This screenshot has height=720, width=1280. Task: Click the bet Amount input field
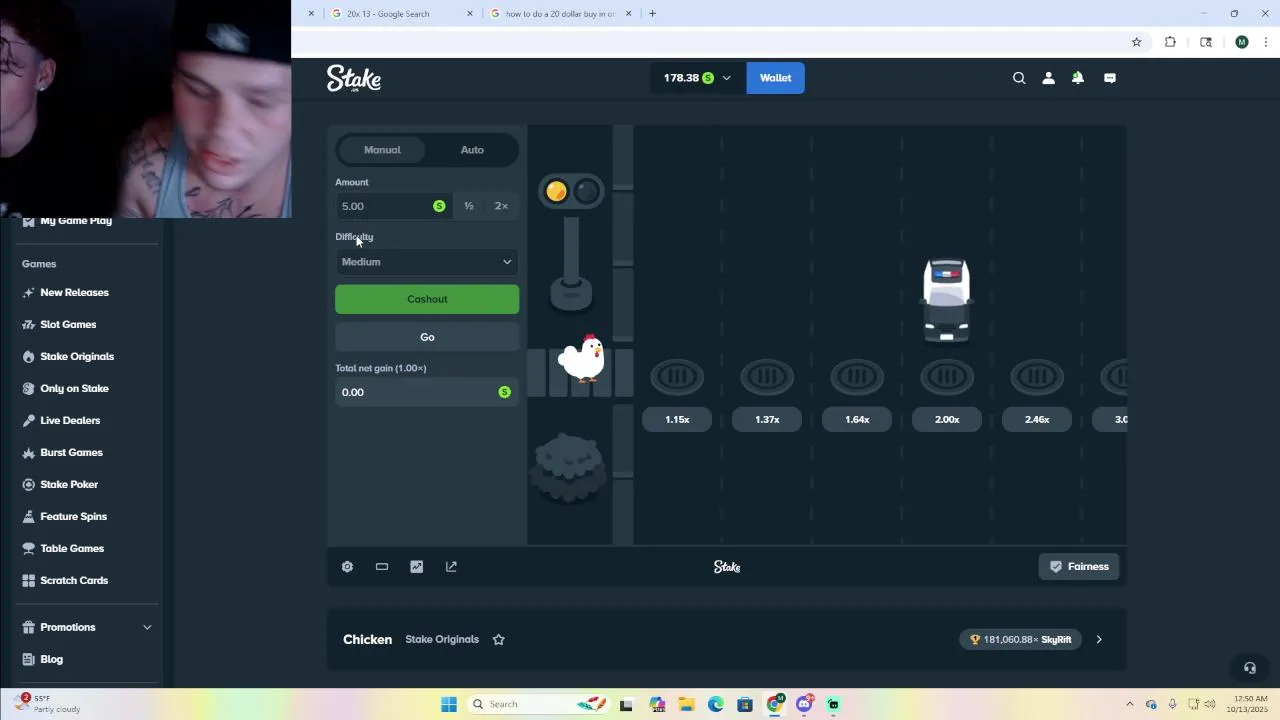[x=392, y=206]
